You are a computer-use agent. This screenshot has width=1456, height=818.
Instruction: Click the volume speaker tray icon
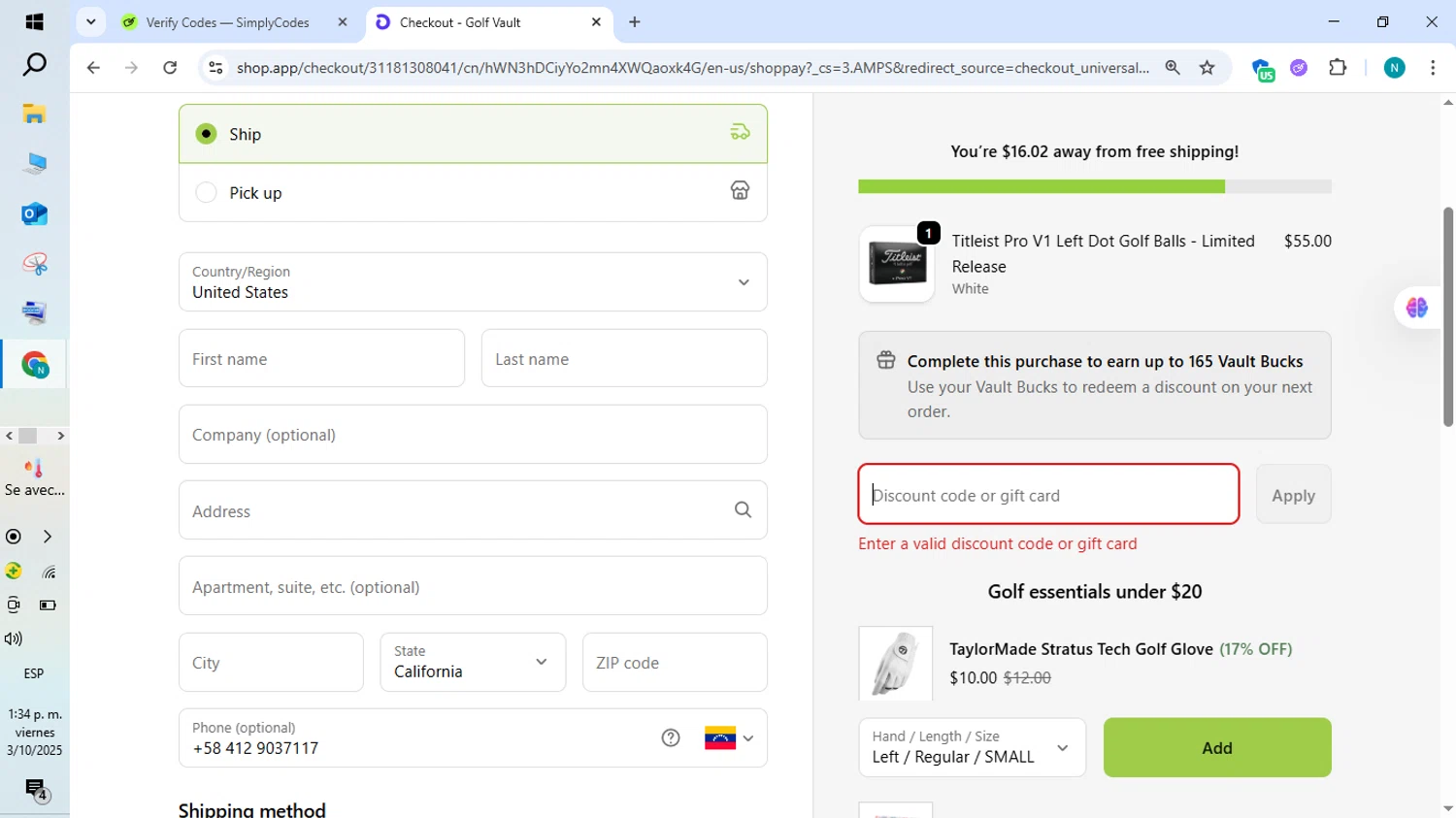(14, 638)
